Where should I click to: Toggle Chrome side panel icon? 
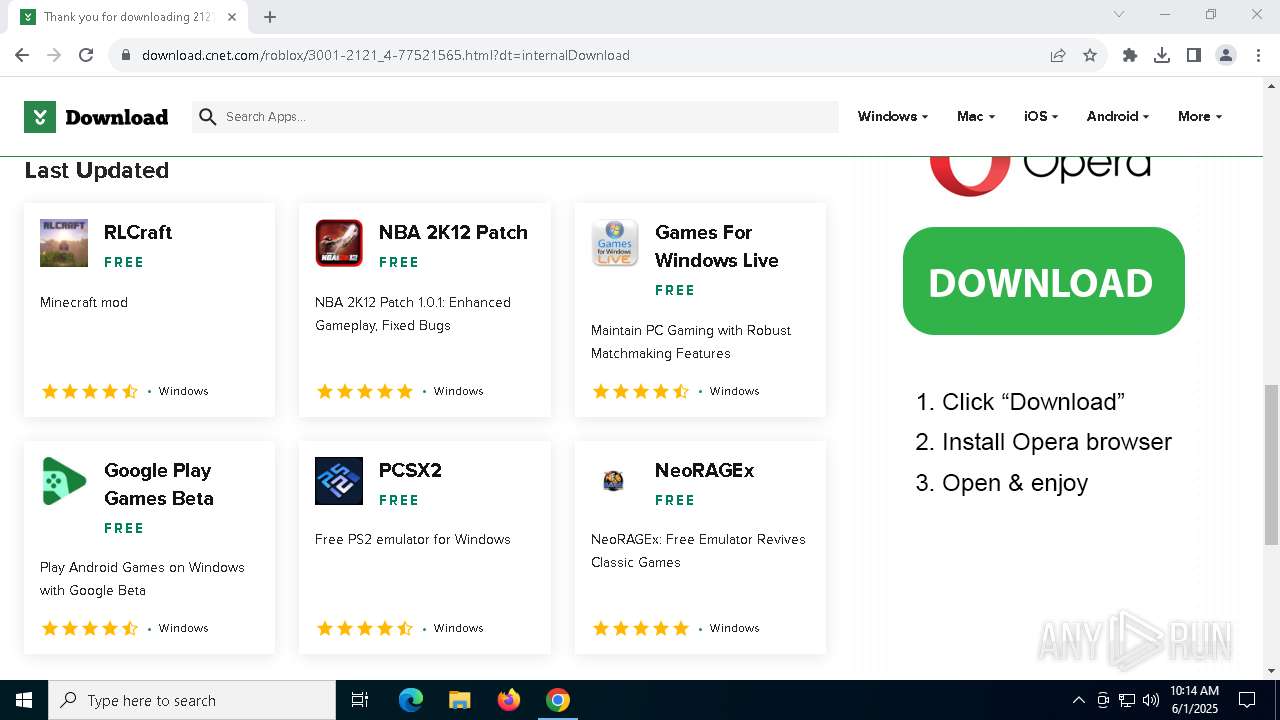pyautogui.click(x=1194, y=55)
